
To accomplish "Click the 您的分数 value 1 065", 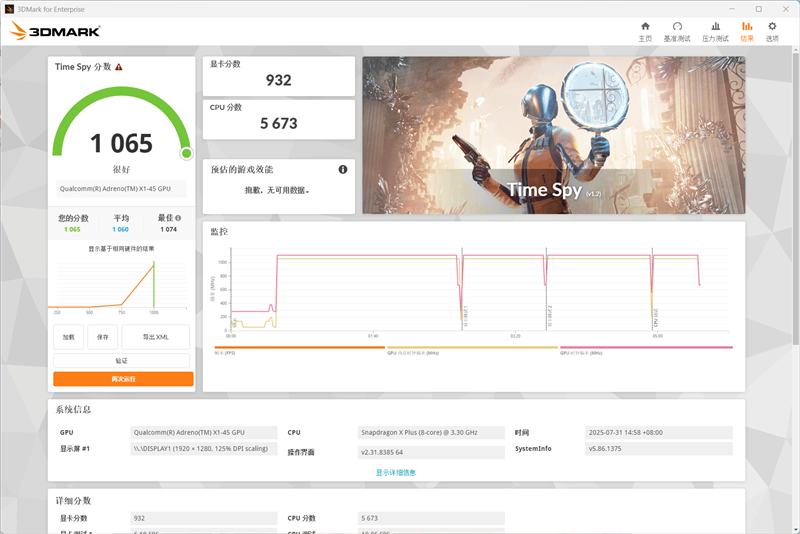I will pyautogui.click(x=72, y=230).
